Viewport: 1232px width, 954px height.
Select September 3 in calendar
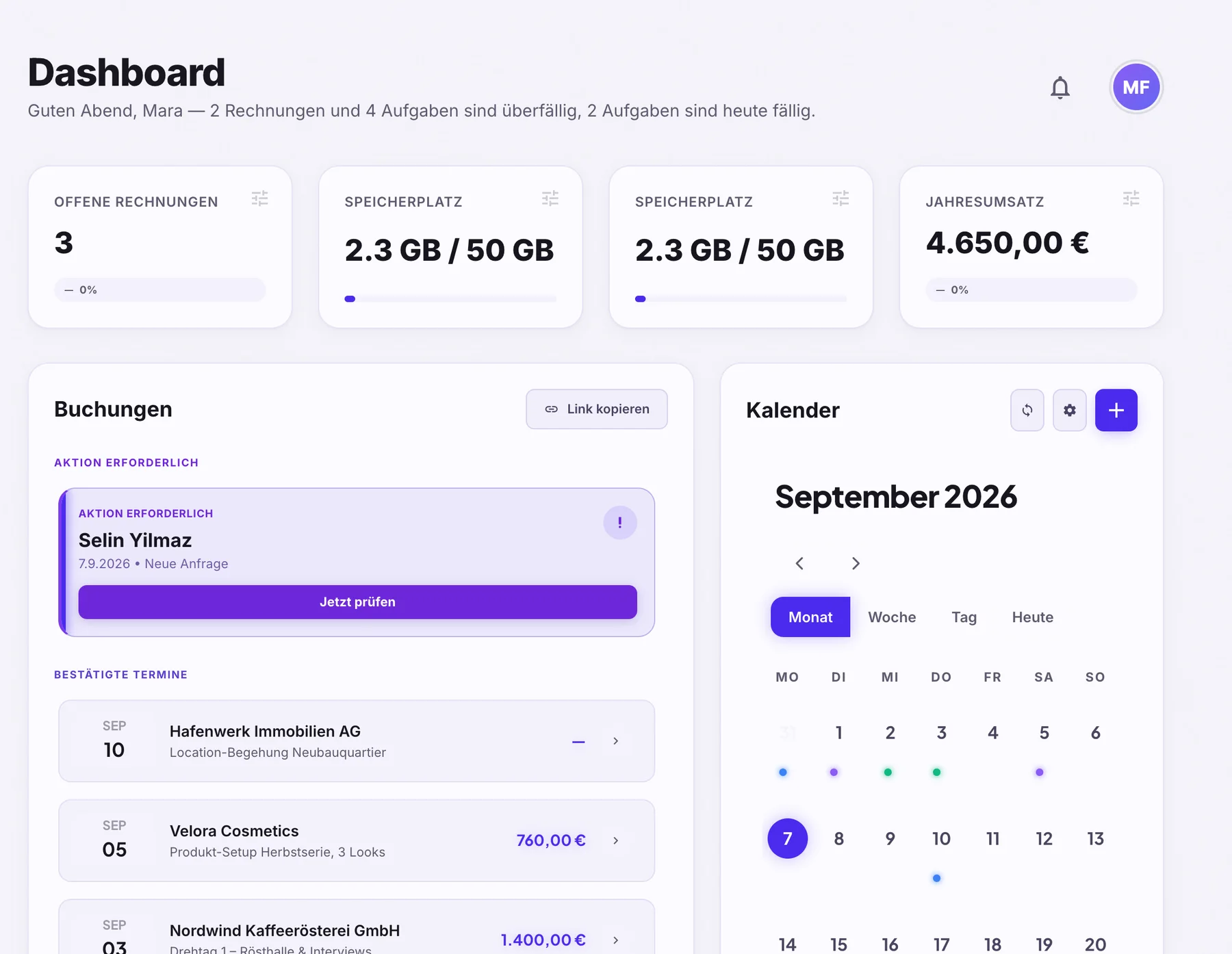tap(941, 733)
